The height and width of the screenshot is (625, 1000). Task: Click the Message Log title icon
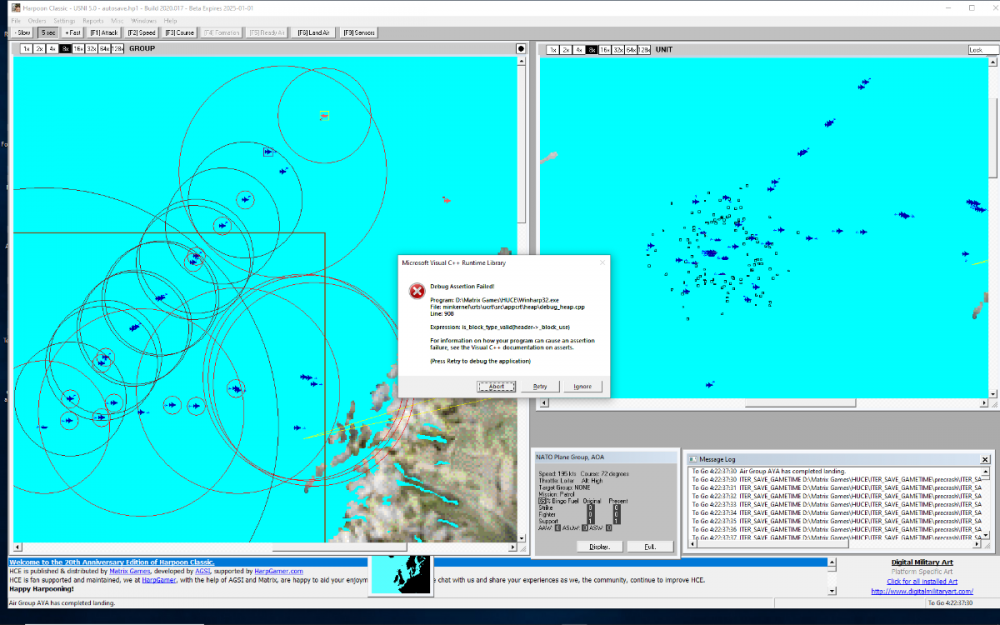[x=693, y=459]
